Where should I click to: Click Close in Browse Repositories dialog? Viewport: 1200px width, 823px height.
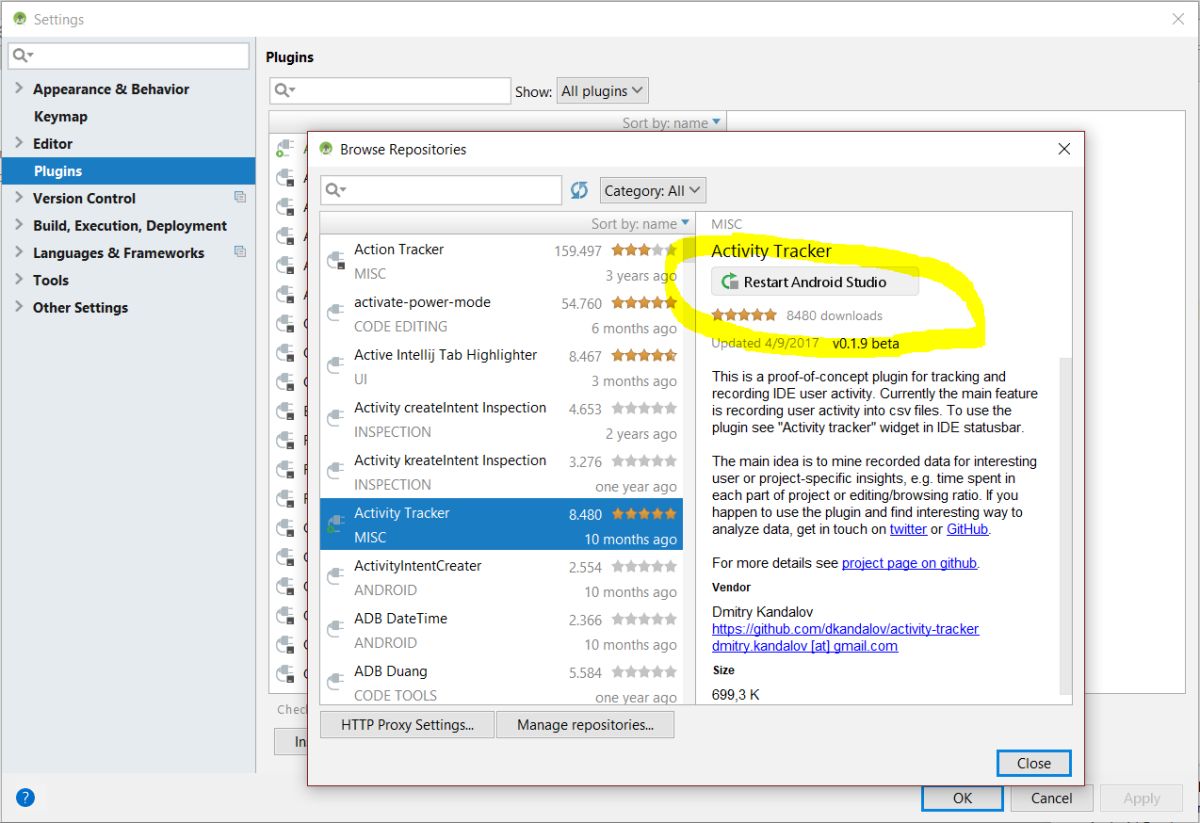point(1034,763)
